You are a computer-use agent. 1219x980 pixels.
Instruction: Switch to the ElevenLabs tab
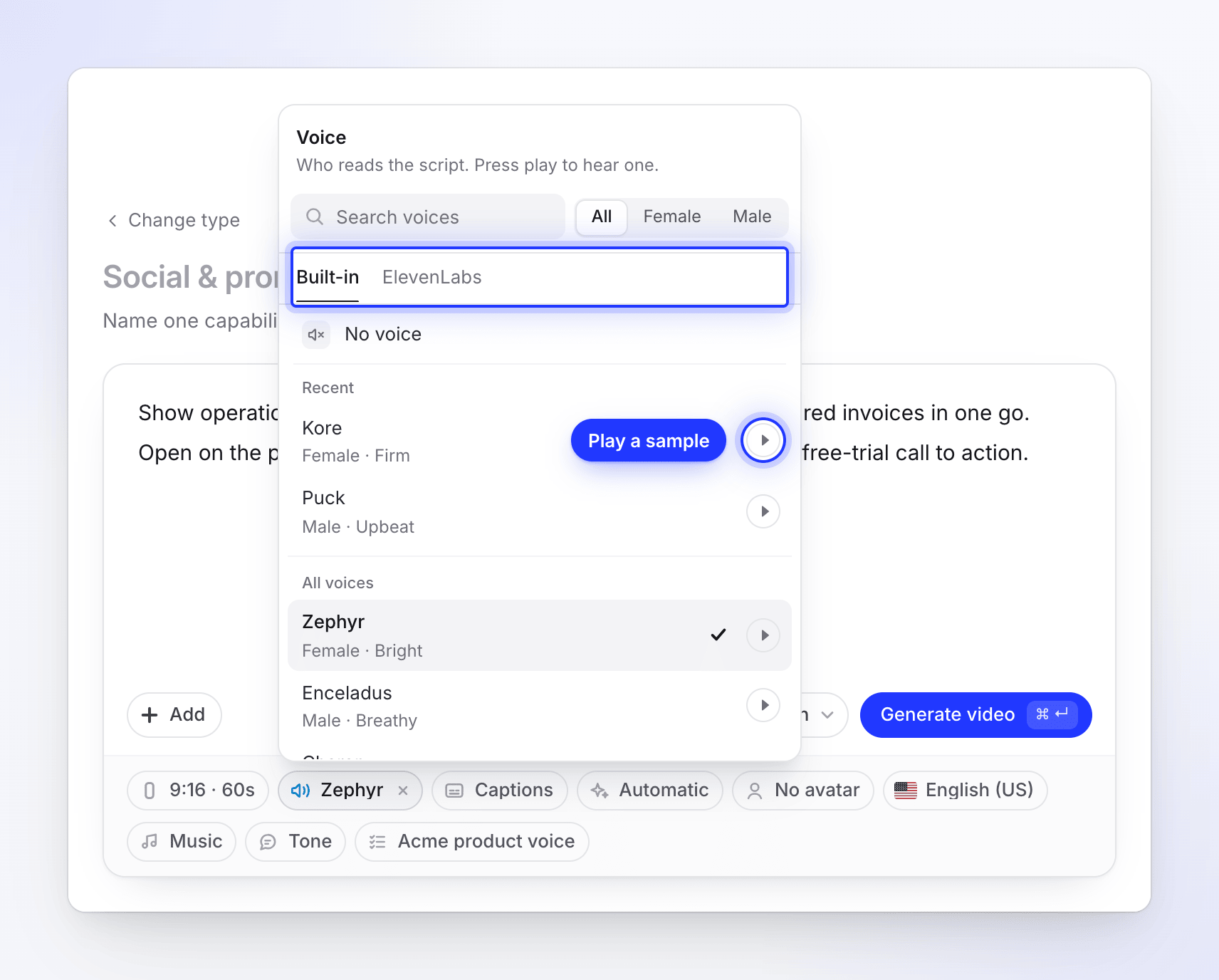432,278
